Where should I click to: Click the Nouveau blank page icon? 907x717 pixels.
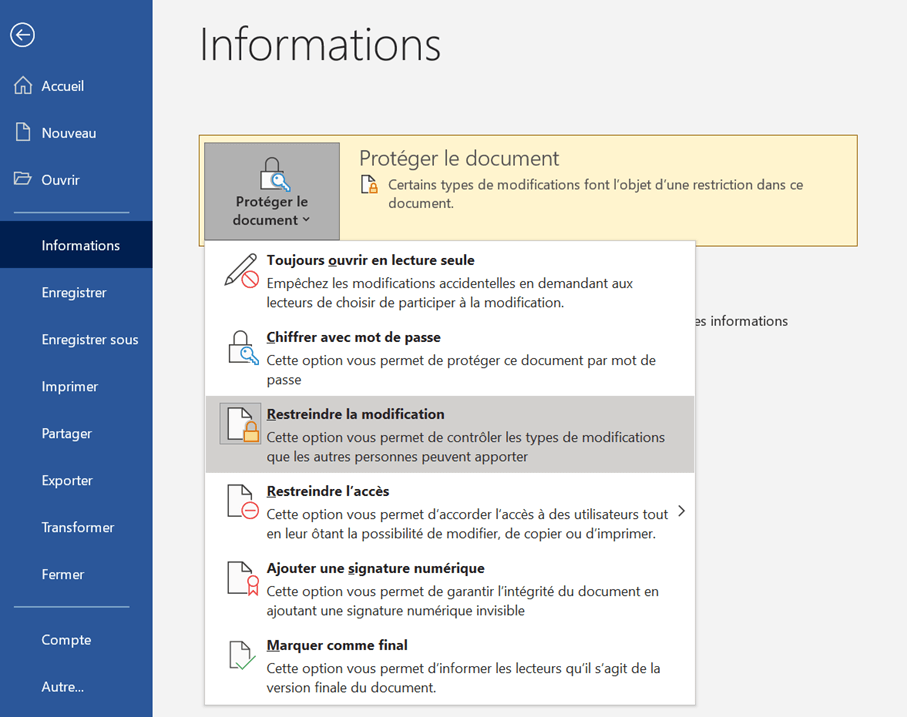(23, 132)
